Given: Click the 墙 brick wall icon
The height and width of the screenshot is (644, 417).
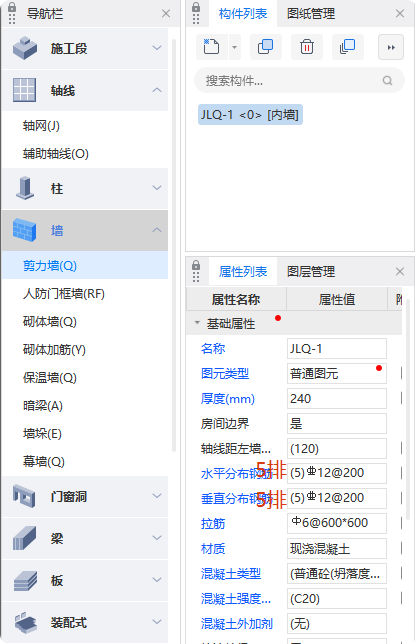Looking at the screenshot, I should [x=25, y=230].
